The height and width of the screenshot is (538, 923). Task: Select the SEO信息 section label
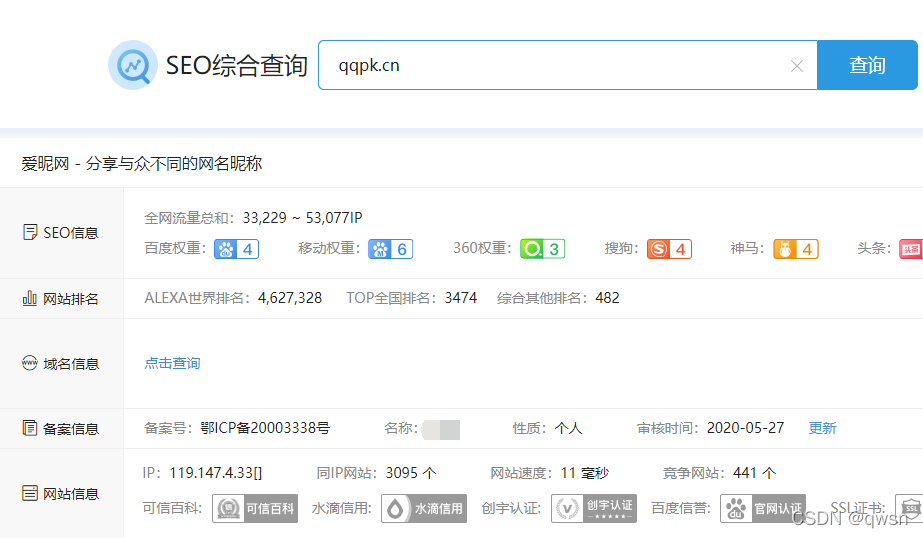point(71,233)
